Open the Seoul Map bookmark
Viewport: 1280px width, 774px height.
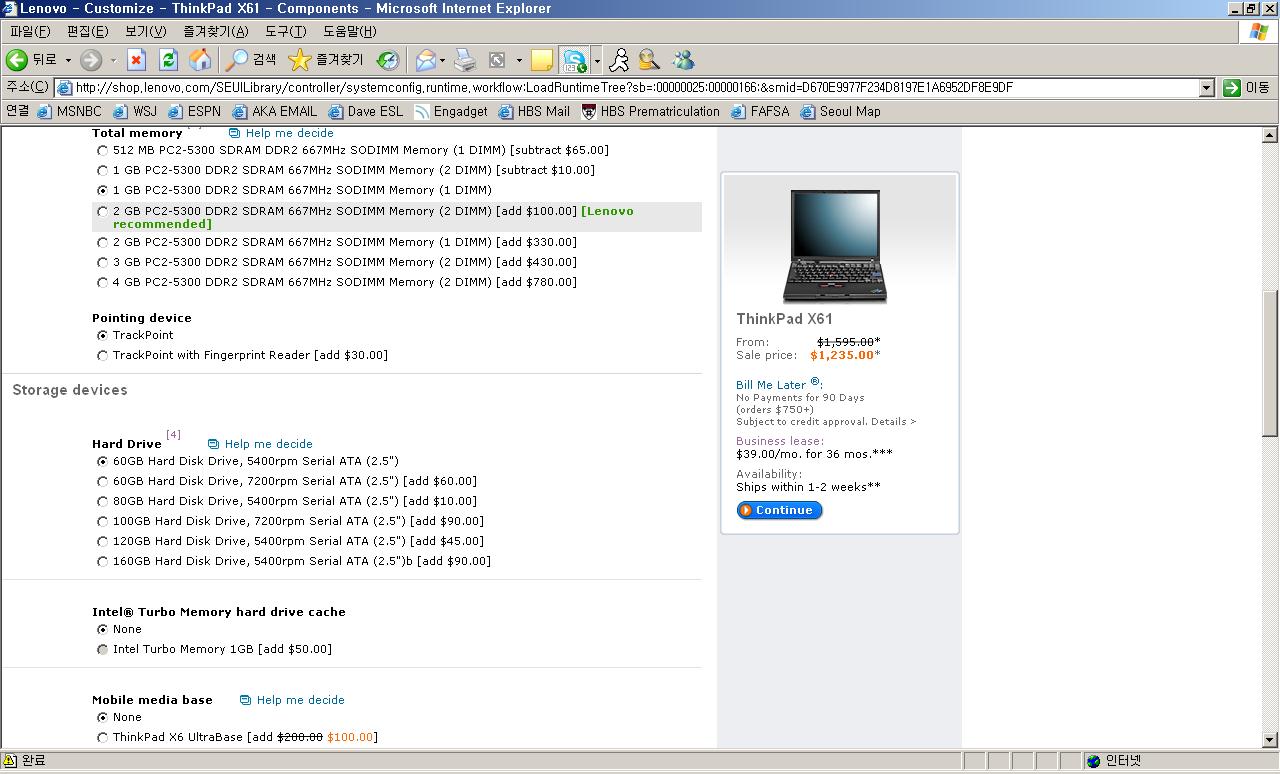pyautogui.click(x=841, y=111)
